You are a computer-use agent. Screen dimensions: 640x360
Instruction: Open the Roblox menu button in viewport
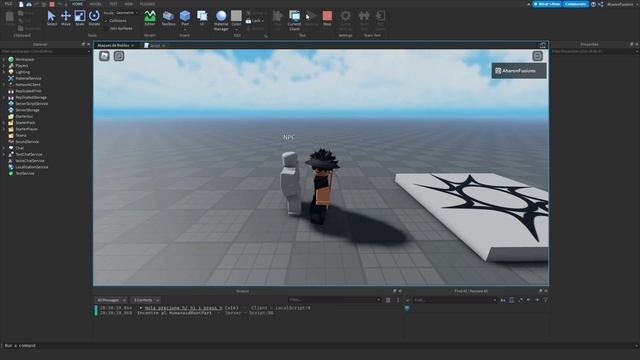pos(104,56)
